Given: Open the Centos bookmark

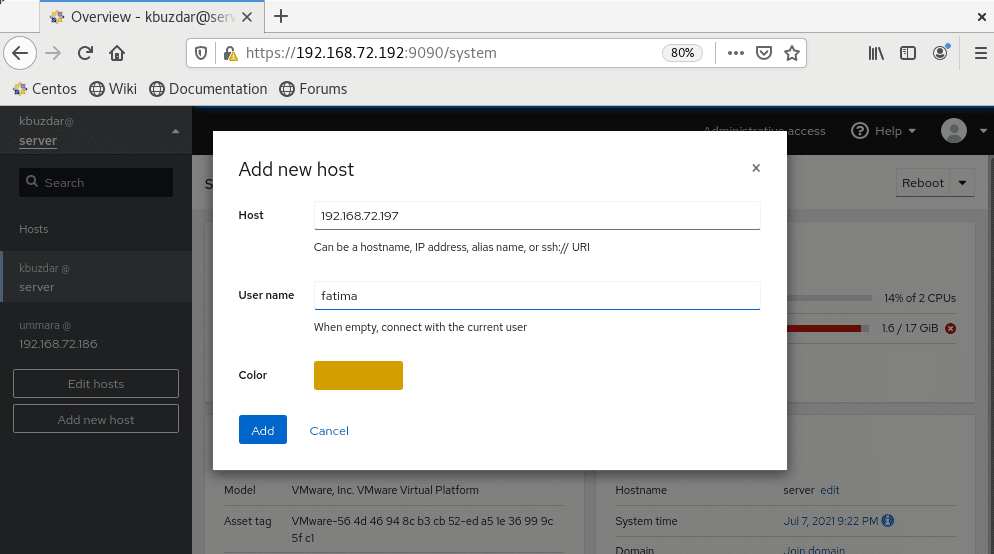Looking at the screenshot, I should click(x=45, y=89).
